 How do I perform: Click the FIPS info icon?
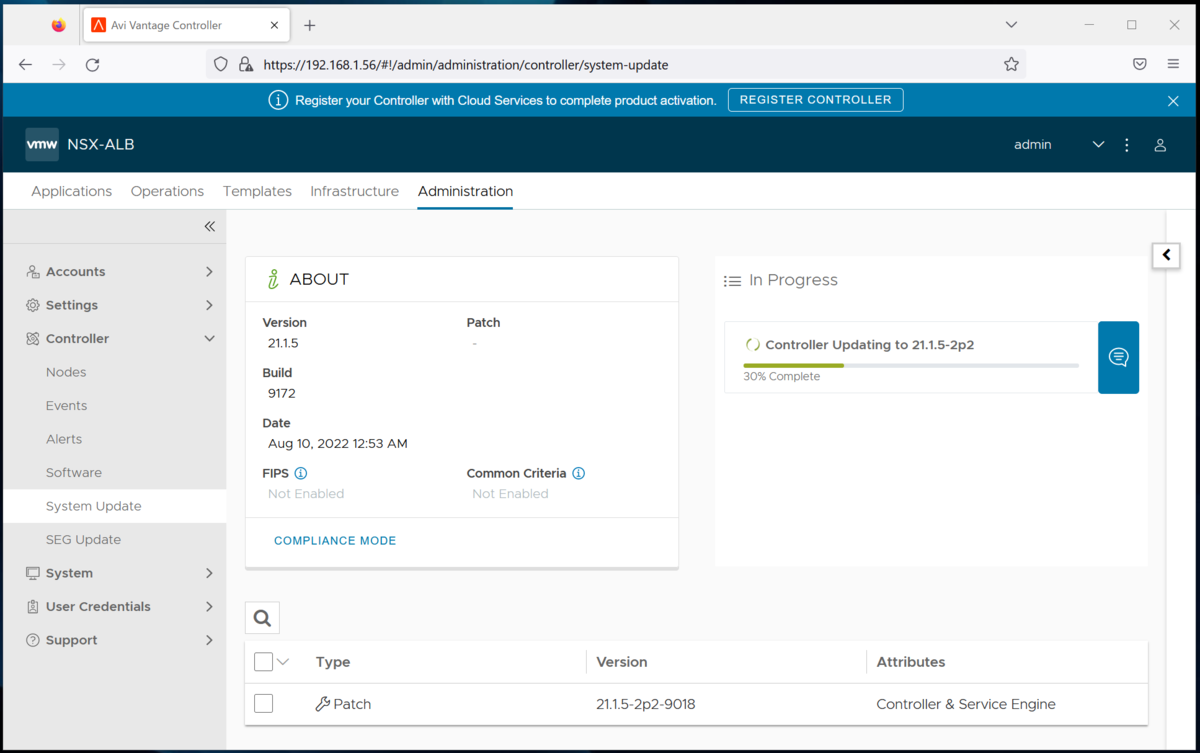[301, 473]
